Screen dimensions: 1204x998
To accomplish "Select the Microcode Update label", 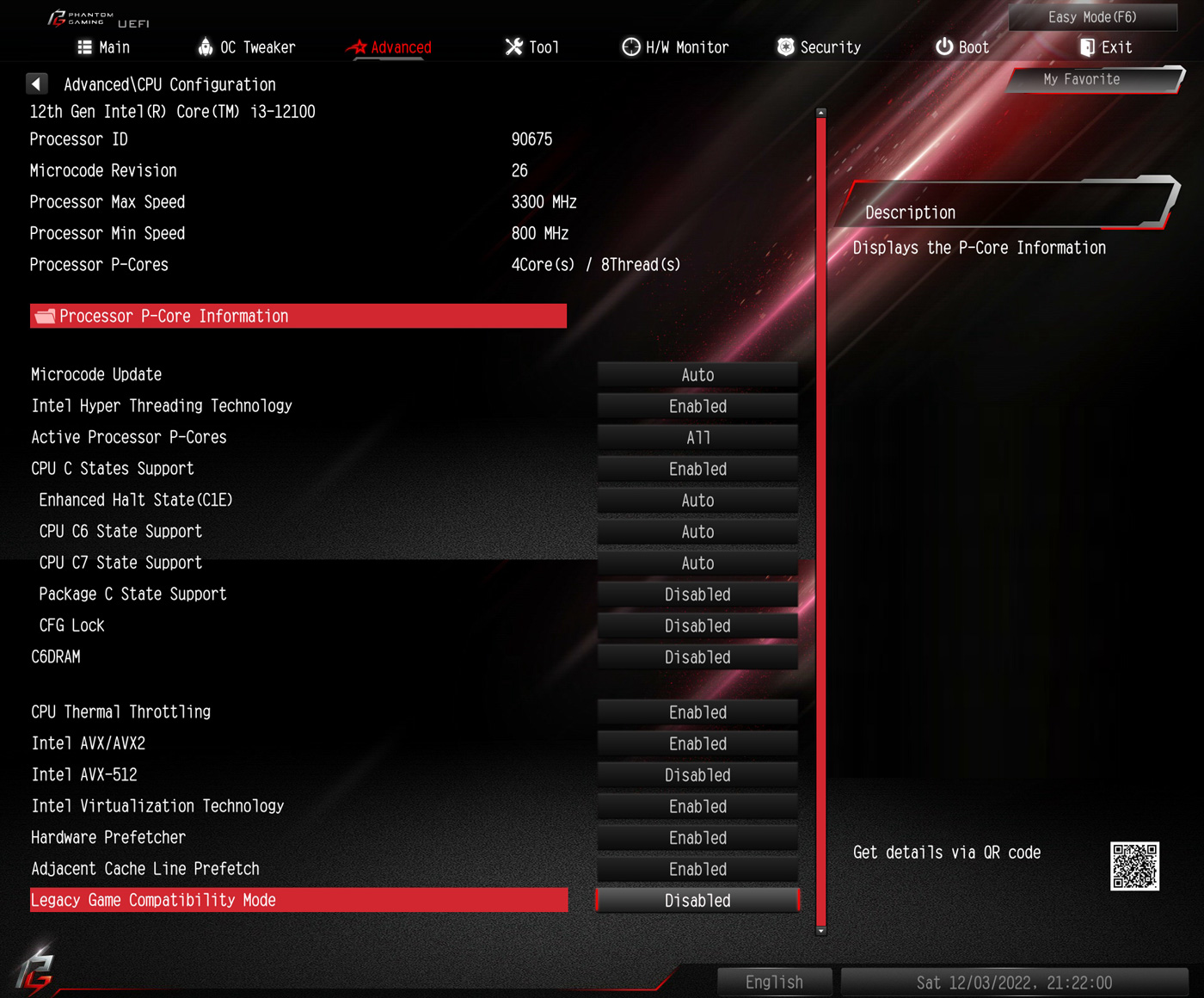I will pos(96,374).
